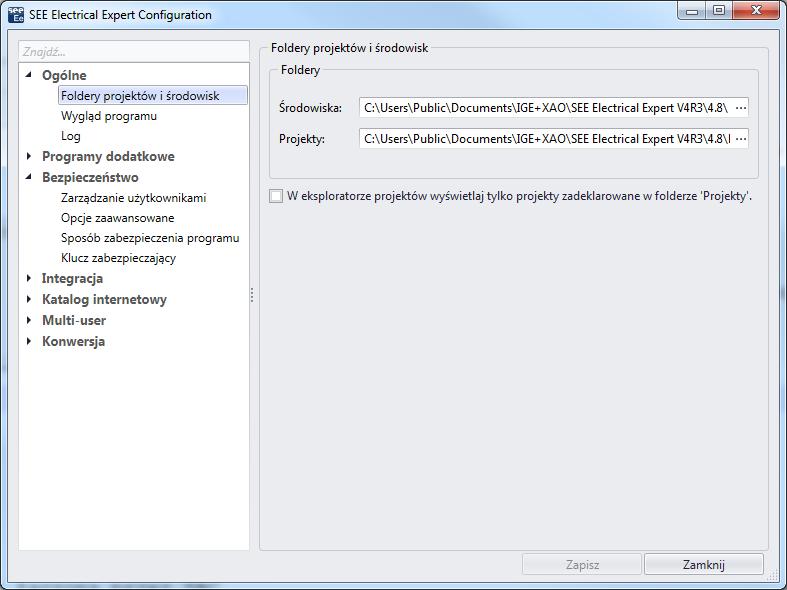Select the Ogólne category label

pyautogui.click(x=64, y=75)
